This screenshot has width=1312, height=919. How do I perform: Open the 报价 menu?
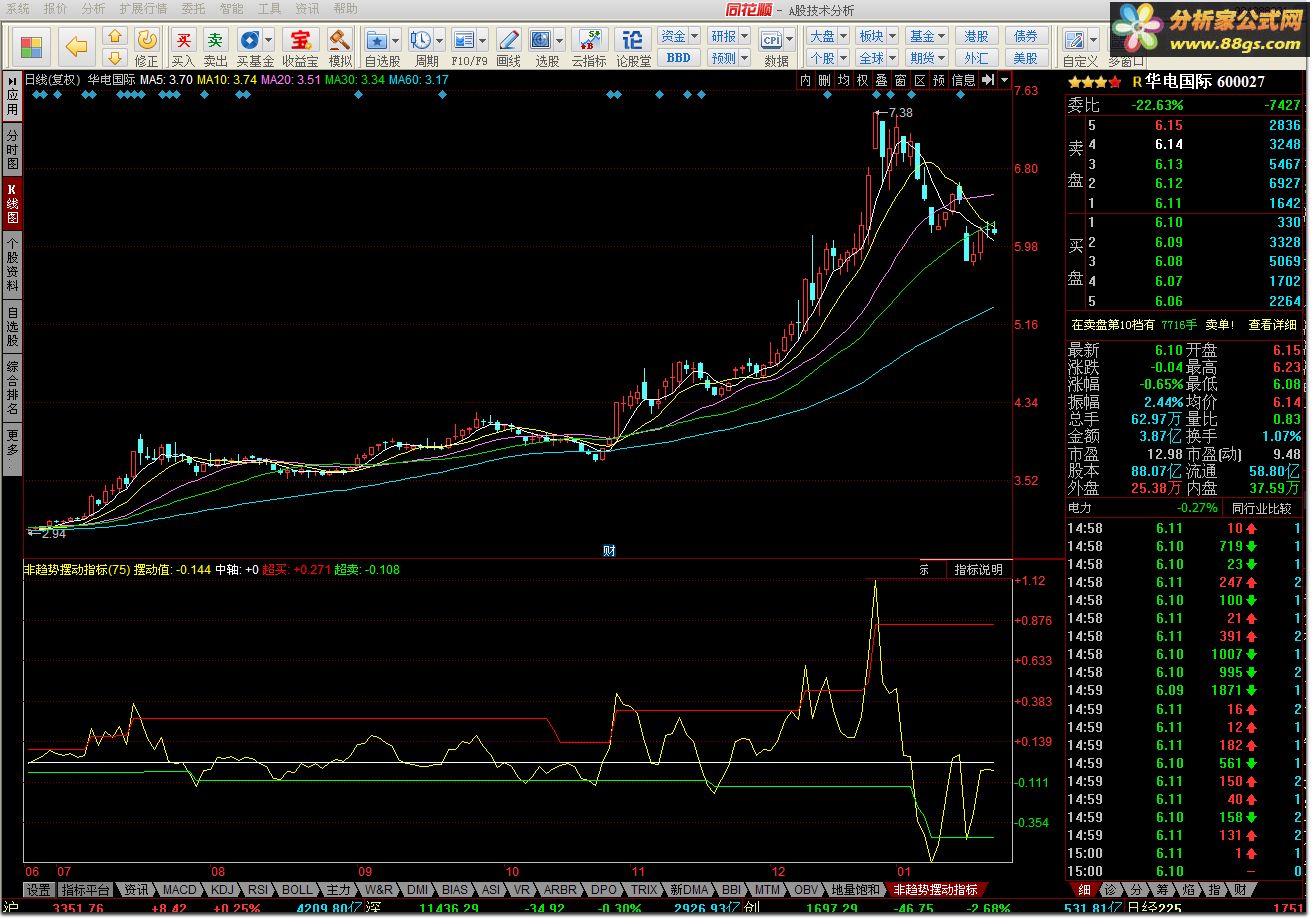[55, 8]
